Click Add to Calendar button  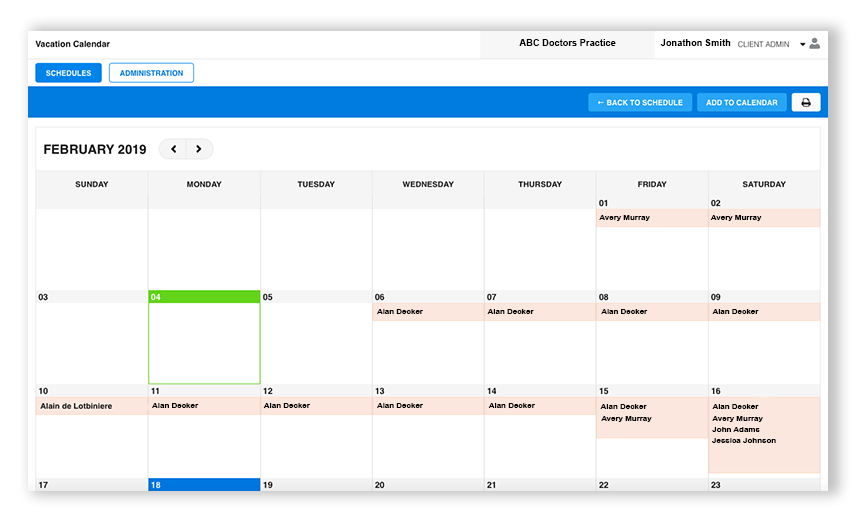pyautogui.click(x=742, y=103)
